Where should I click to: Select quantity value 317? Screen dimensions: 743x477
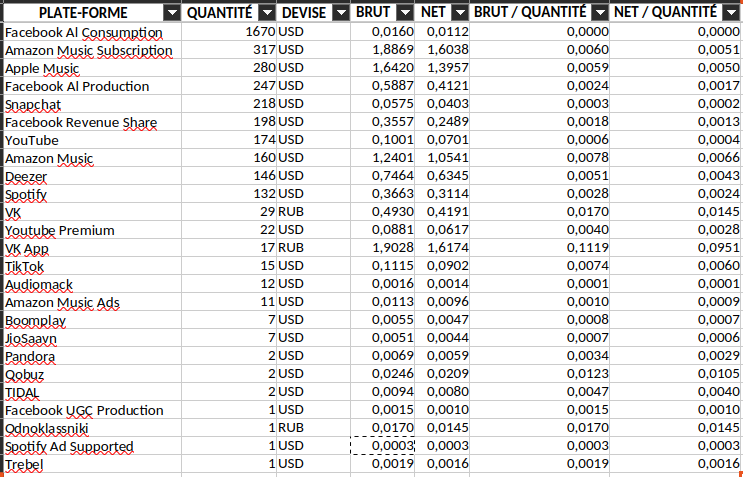[x=229, y=50]
